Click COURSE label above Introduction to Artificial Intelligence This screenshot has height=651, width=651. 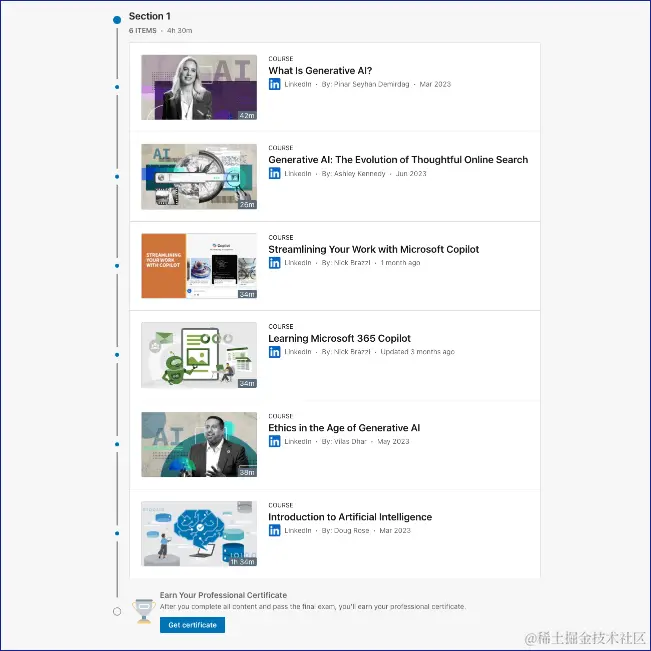pos(281,505)
